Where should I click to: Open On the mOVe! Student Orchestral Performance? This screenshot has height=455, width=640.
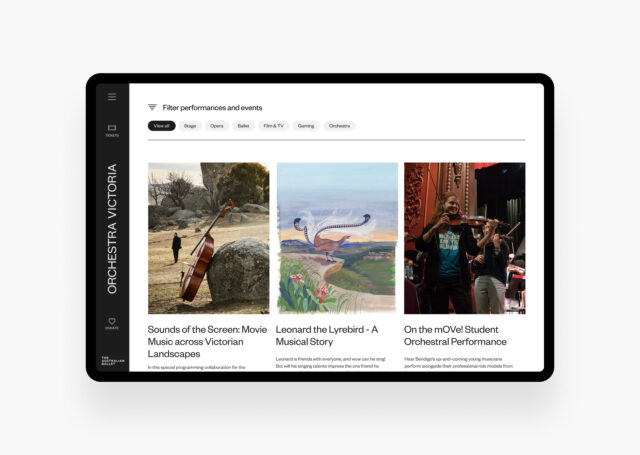coord(455,335)
